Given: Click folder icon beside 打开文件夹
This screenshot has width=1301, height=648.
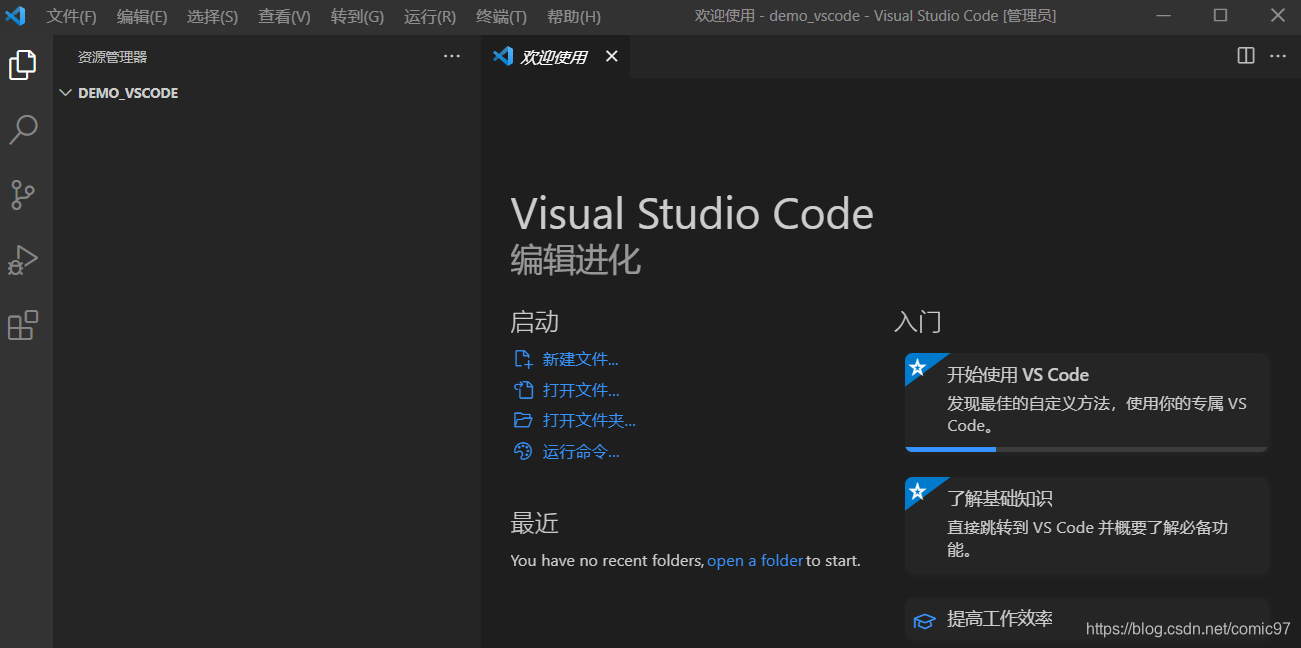Looking at the screenshot, I should (523, 420).
